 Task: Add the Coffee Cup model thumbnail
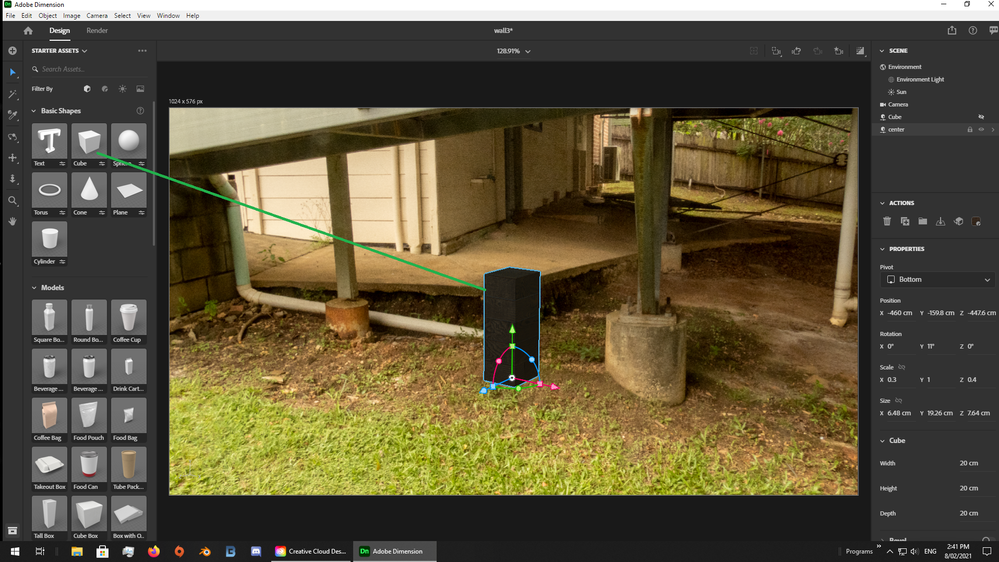pyautogui.click(x=128, y=317)
